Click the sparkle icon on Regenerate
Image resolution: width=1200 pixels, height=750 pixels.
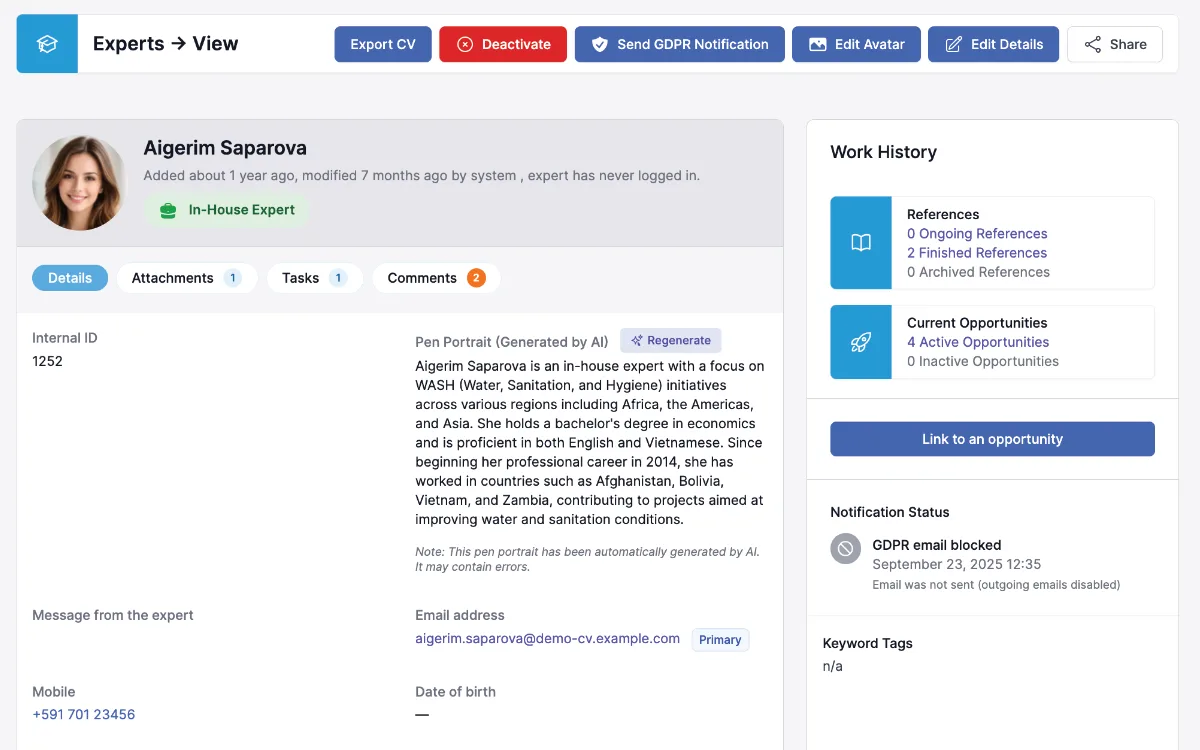(637, 341)
